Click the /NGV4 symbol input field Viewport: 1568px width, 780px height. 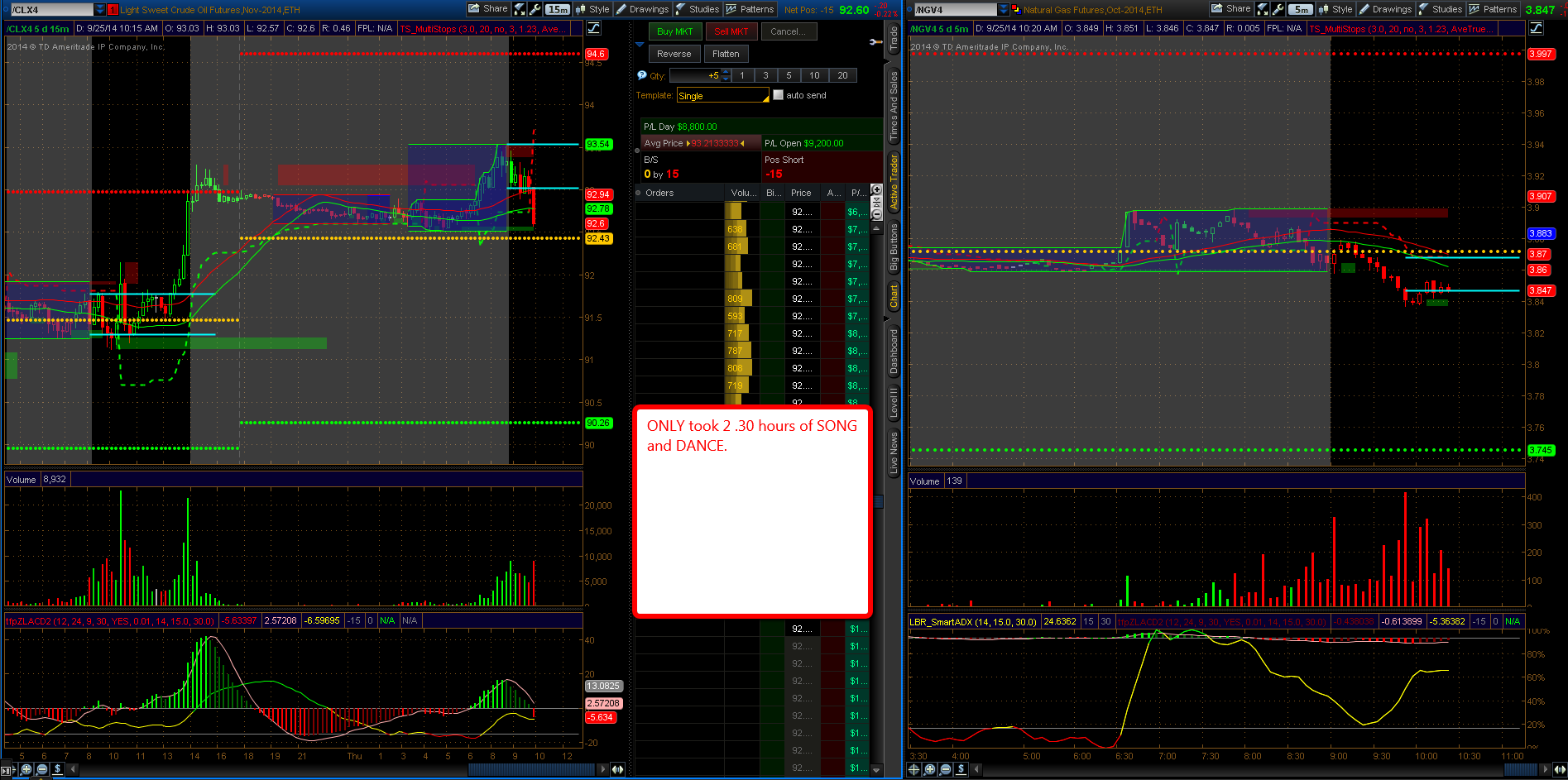coord(955,10)
